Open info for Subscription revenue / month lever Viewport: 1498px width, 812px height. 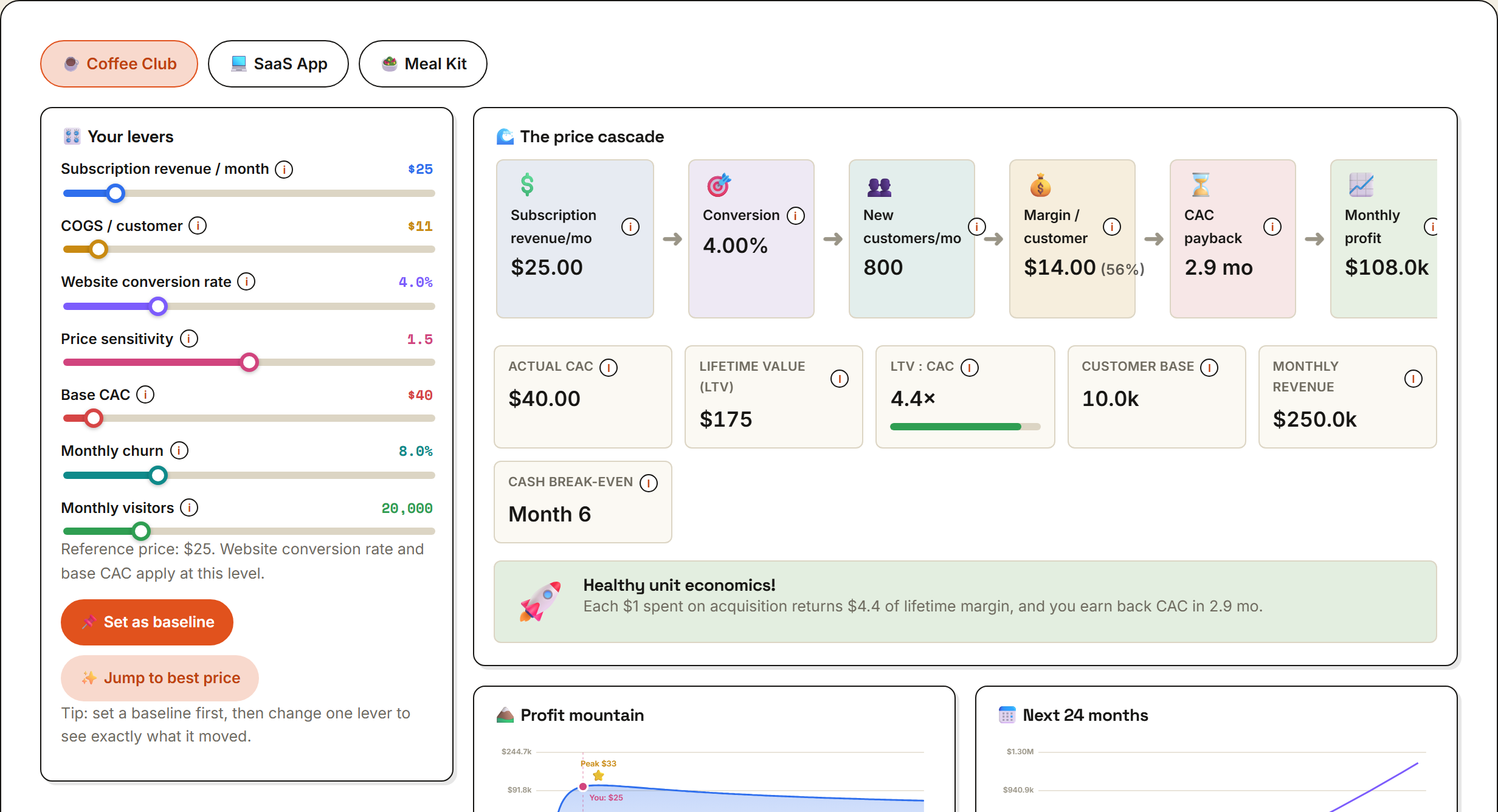coord(284,170)
